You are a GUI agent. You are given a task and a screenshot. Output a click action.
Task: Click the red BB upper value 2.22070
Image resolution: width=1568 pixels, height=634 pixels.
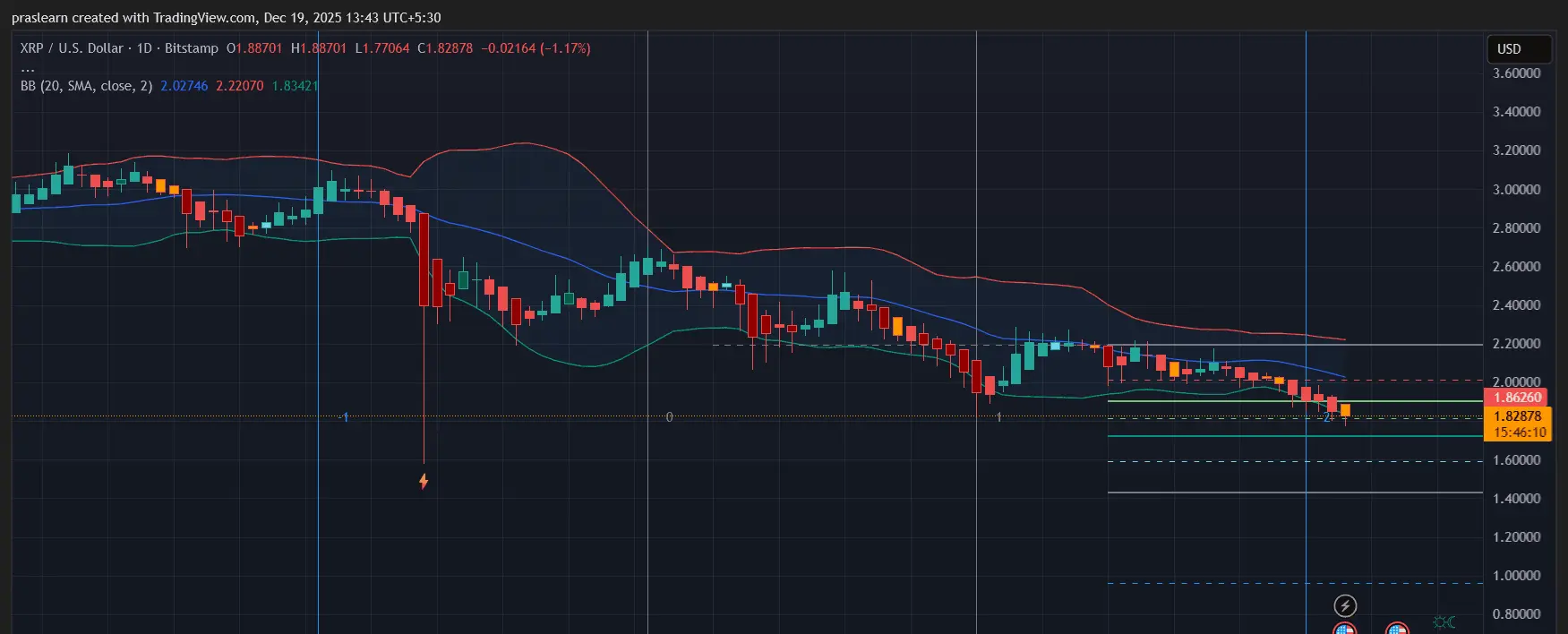[239, 86]
